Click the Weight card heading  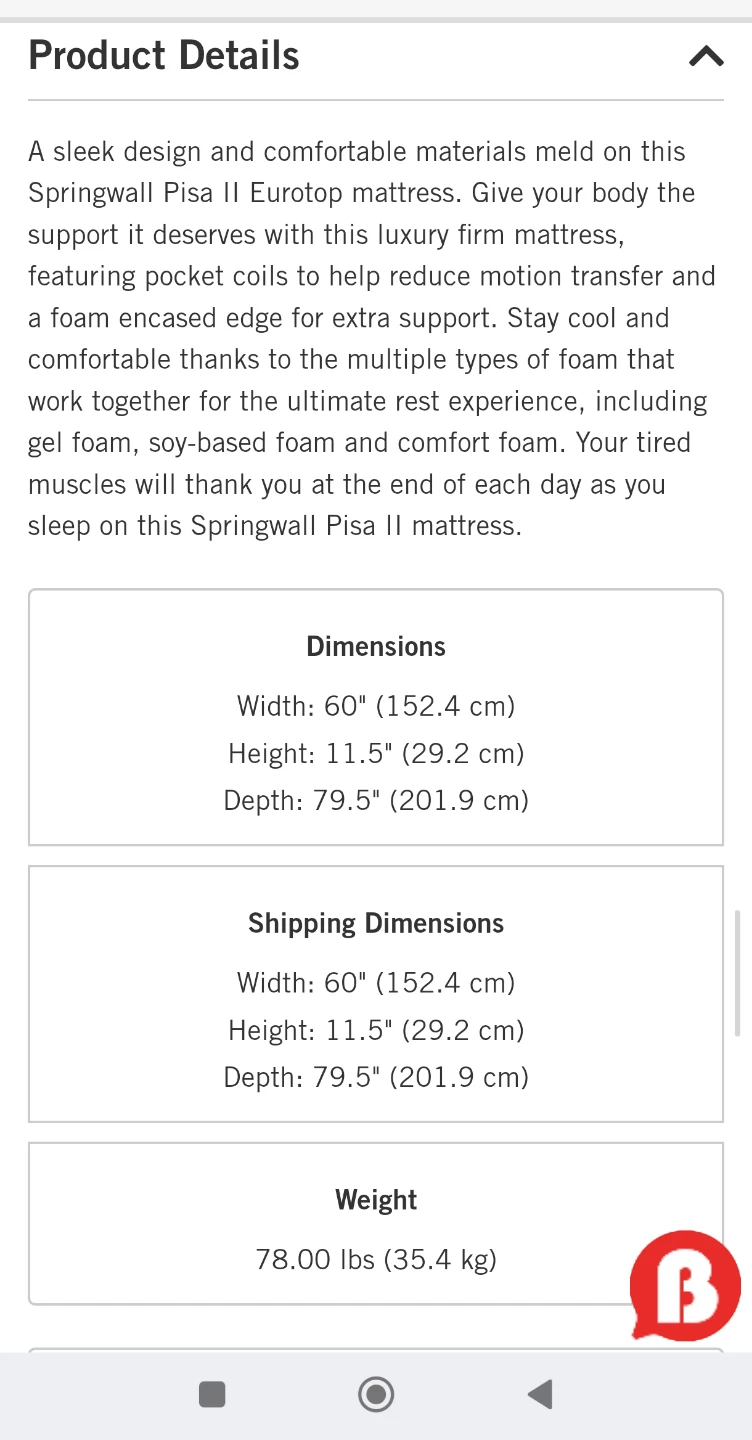[x=376, y=1200]
